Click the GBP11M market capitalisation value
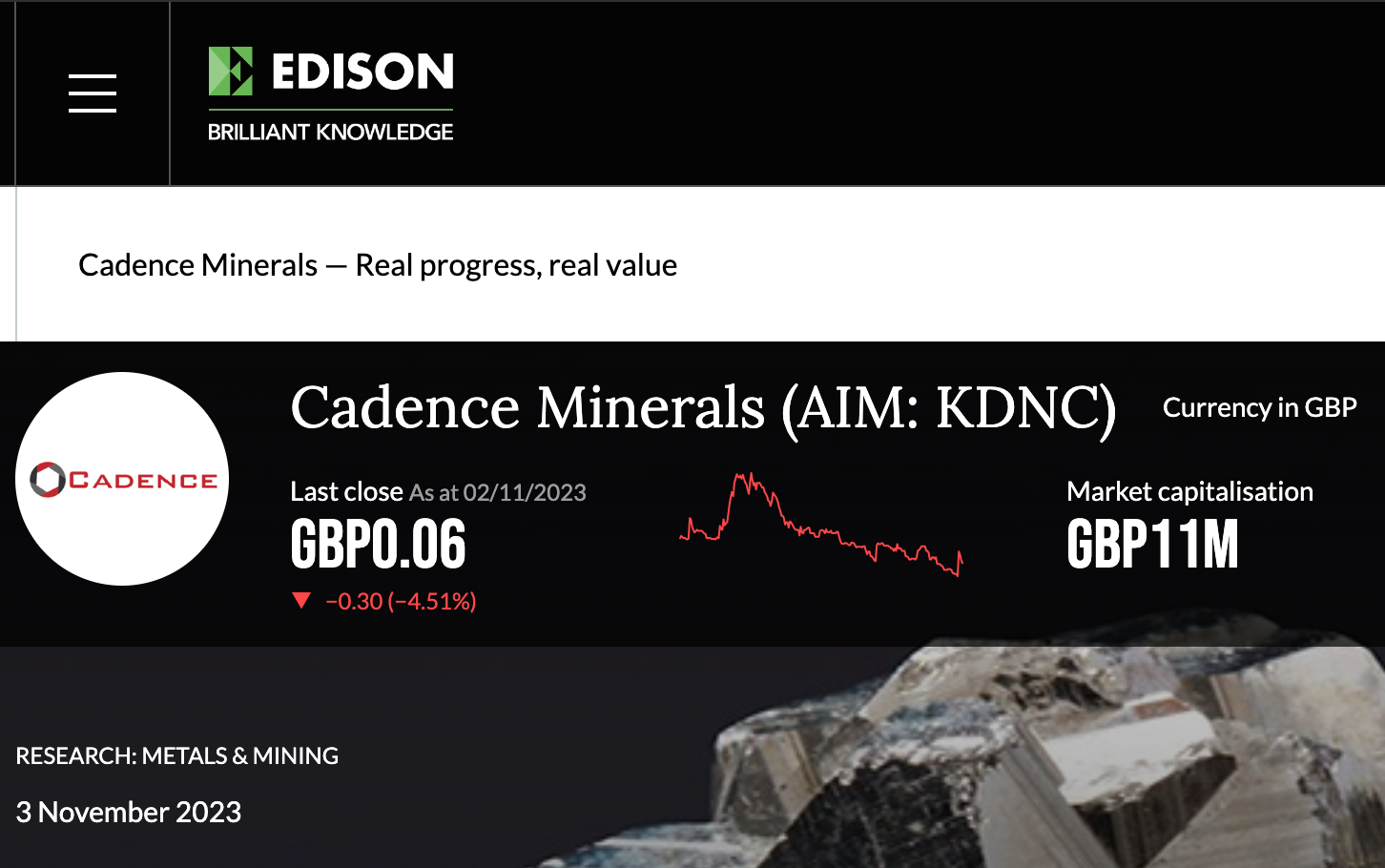This screenshot has height=868, width=1385. 1152,545
